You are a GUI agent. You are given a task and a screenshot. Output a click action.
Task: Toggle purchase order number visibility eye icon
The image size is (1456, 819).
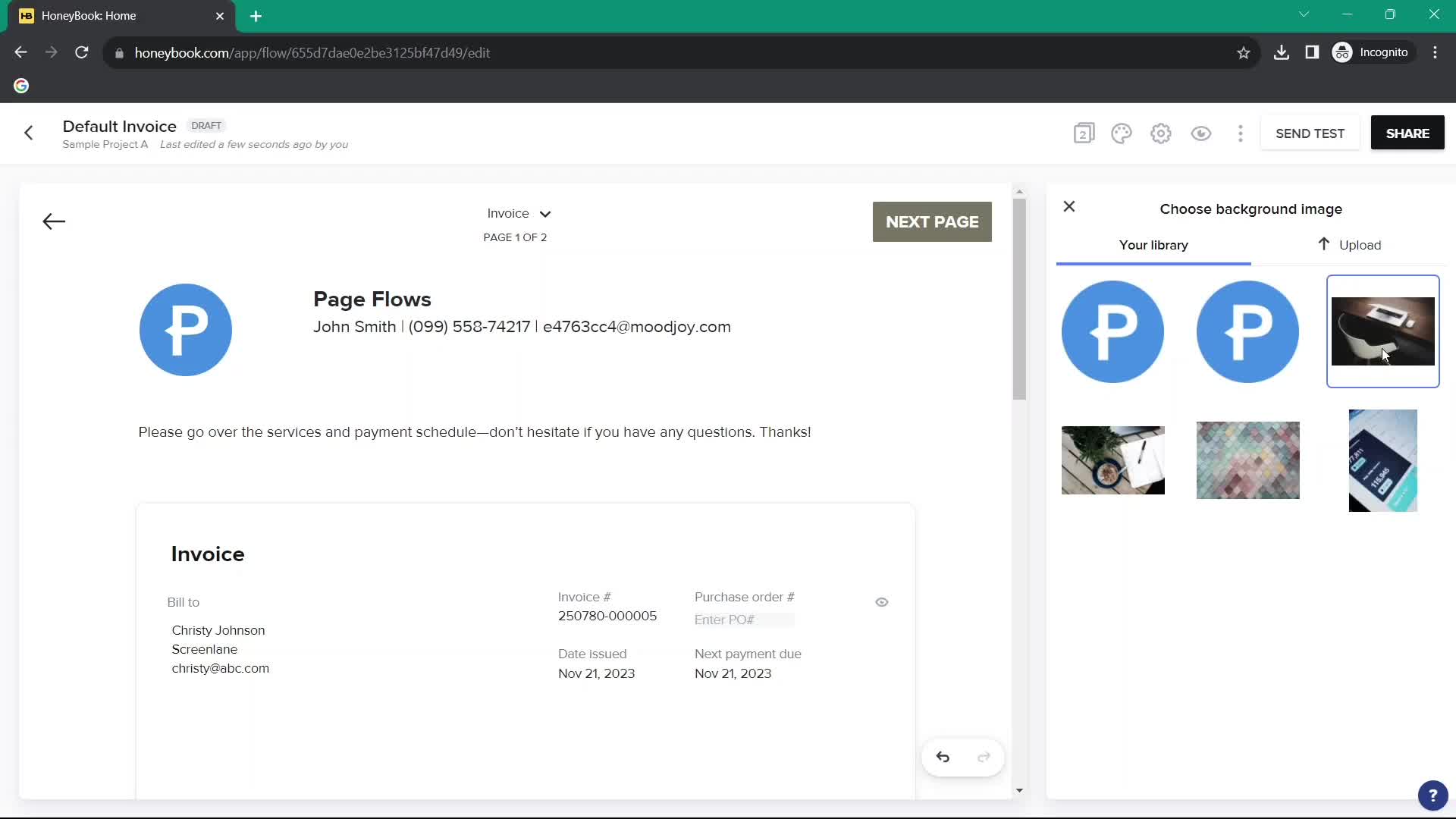[880, 601]
